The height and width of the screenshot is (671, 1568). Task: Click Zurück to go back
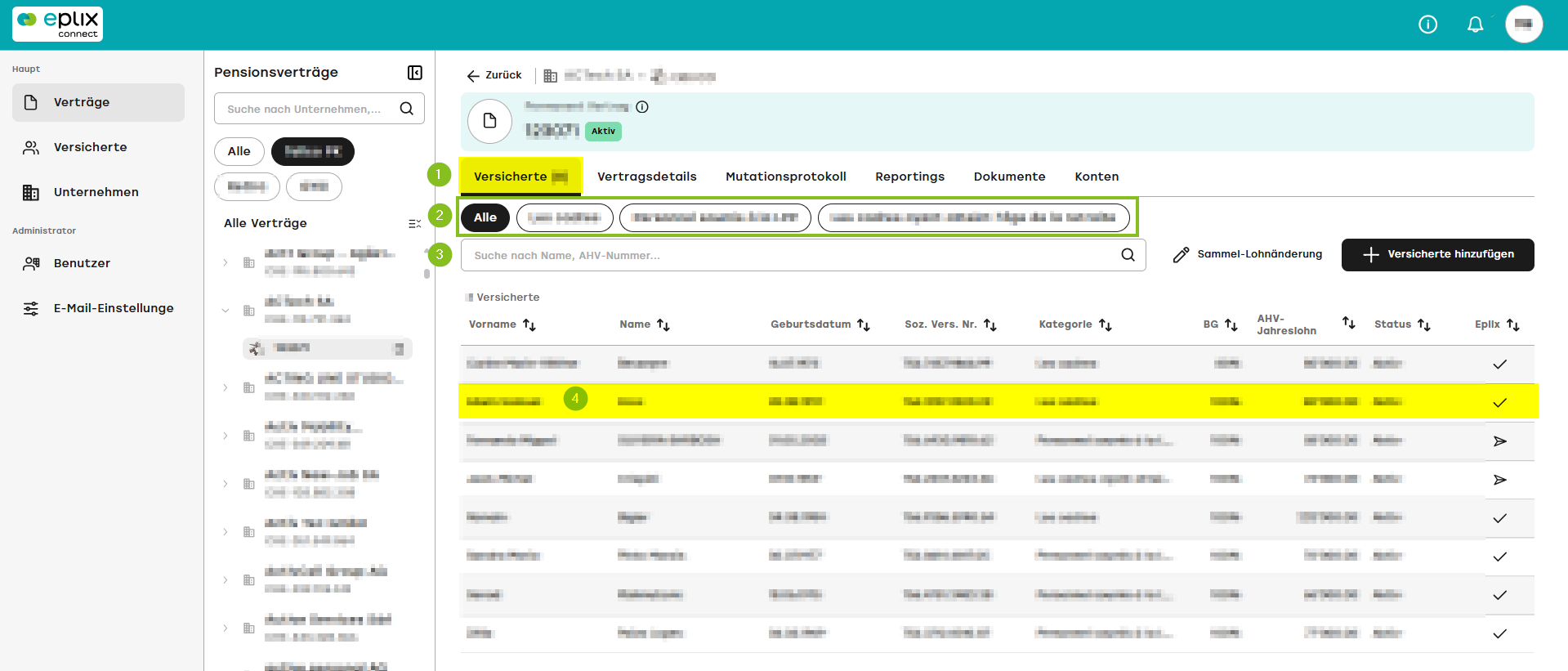(494, 75)
